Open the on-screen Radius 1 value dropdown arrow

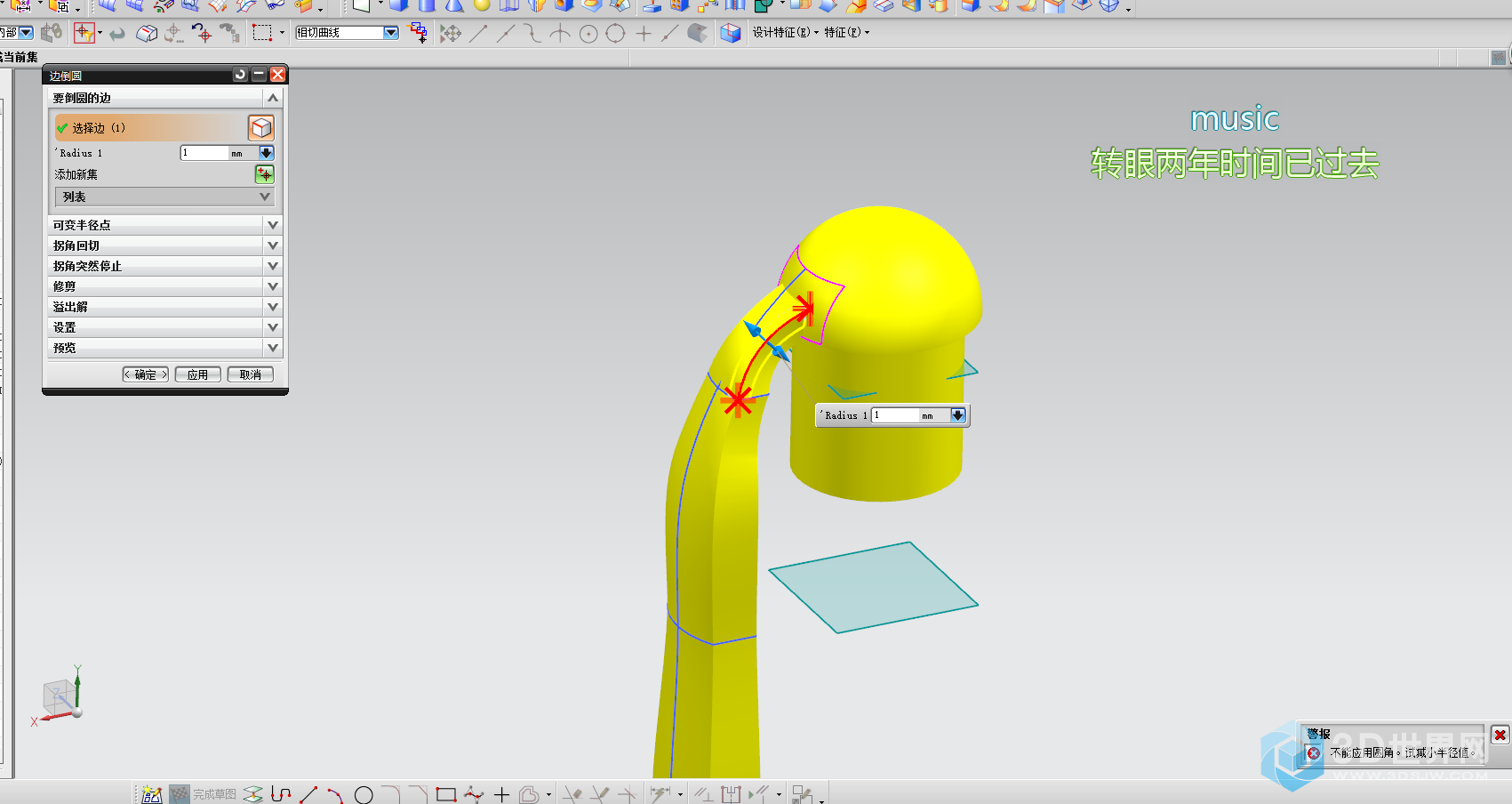tap(957, 415)
